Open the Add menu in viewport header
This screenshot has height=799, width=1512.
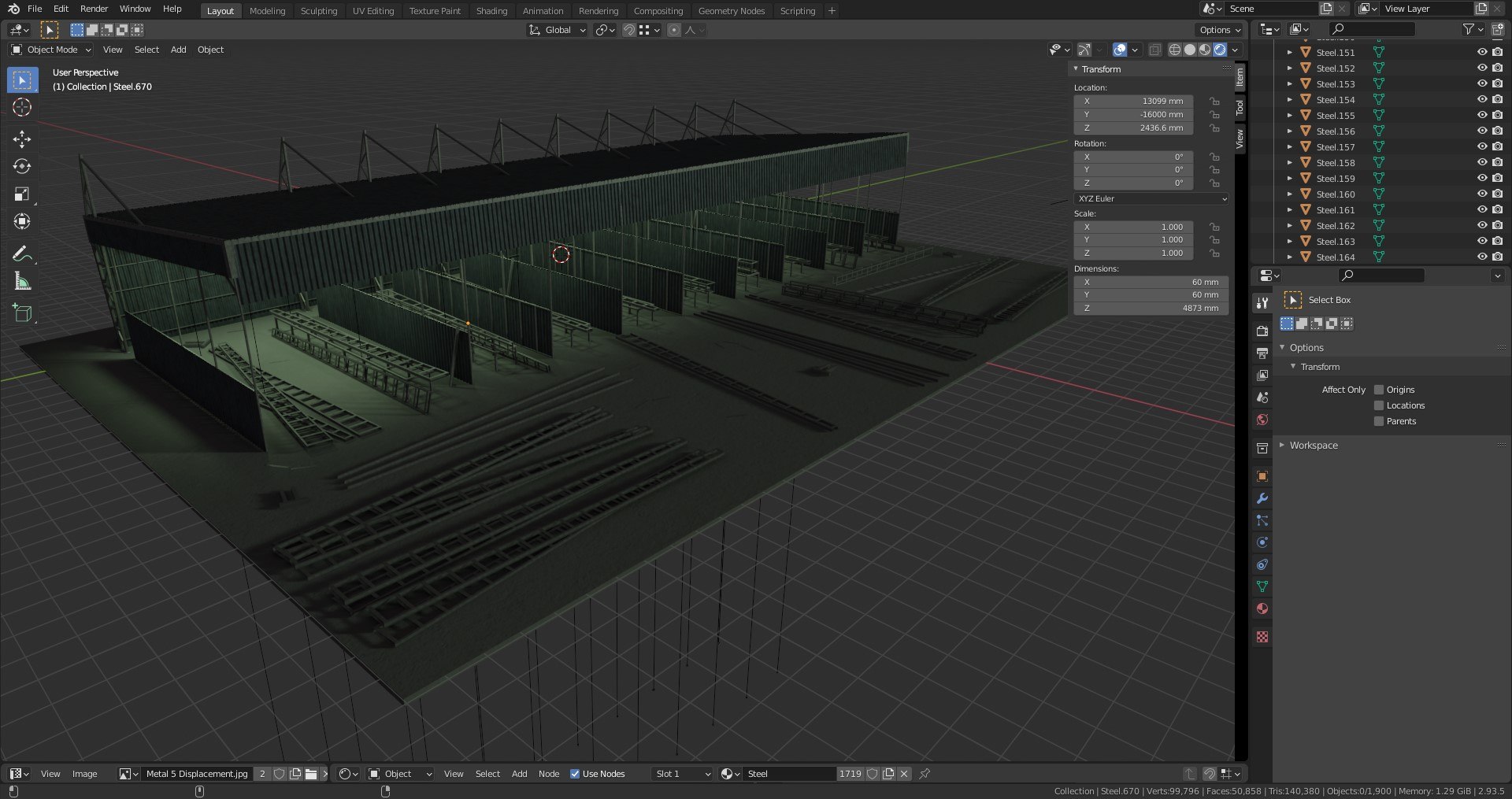pyautogui.click(x=179, y=50)
